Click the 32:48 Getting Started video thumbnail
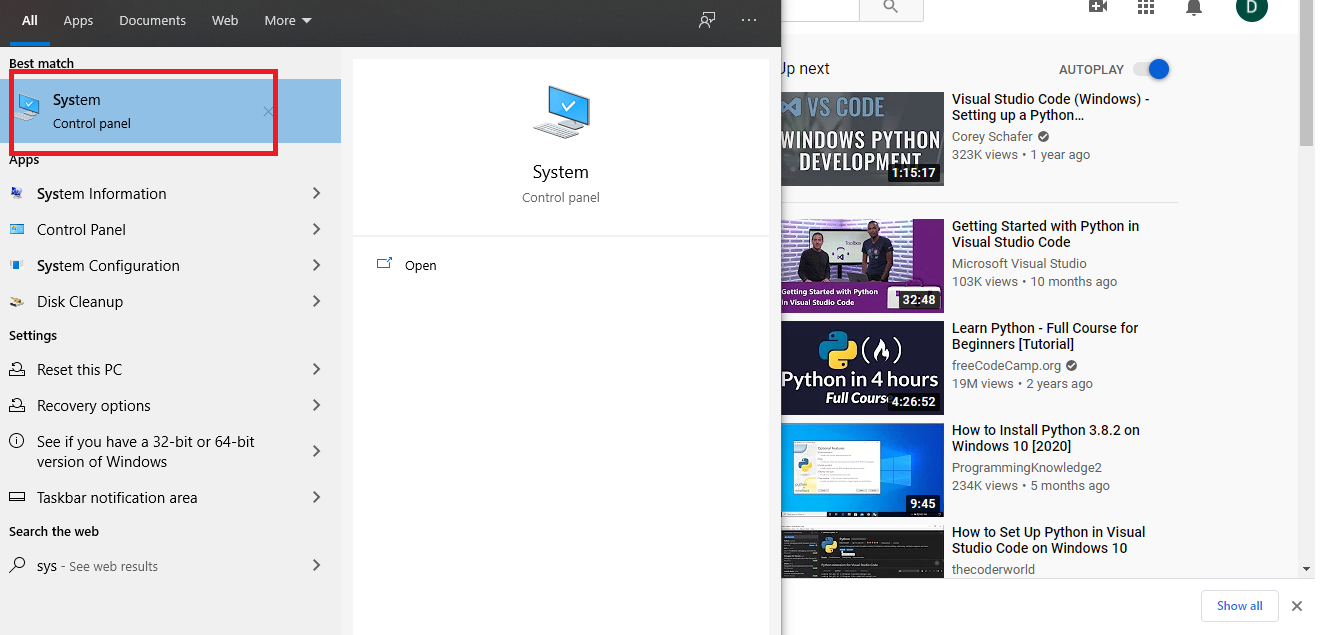The image size is (1321, 635). (862, 265)
